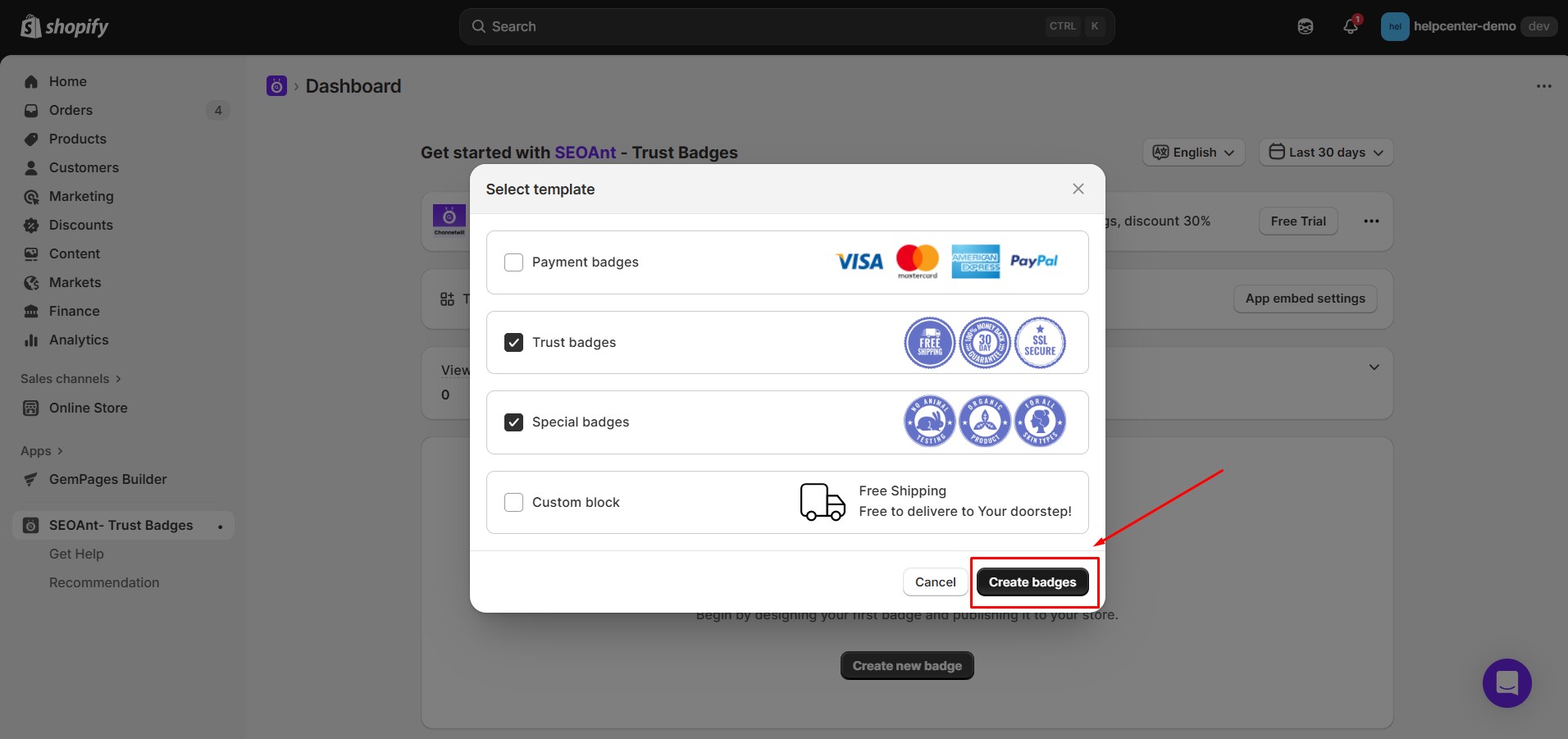Focus the Search input field
This screenshot has height=739, width=1568.
click(763, 26)
